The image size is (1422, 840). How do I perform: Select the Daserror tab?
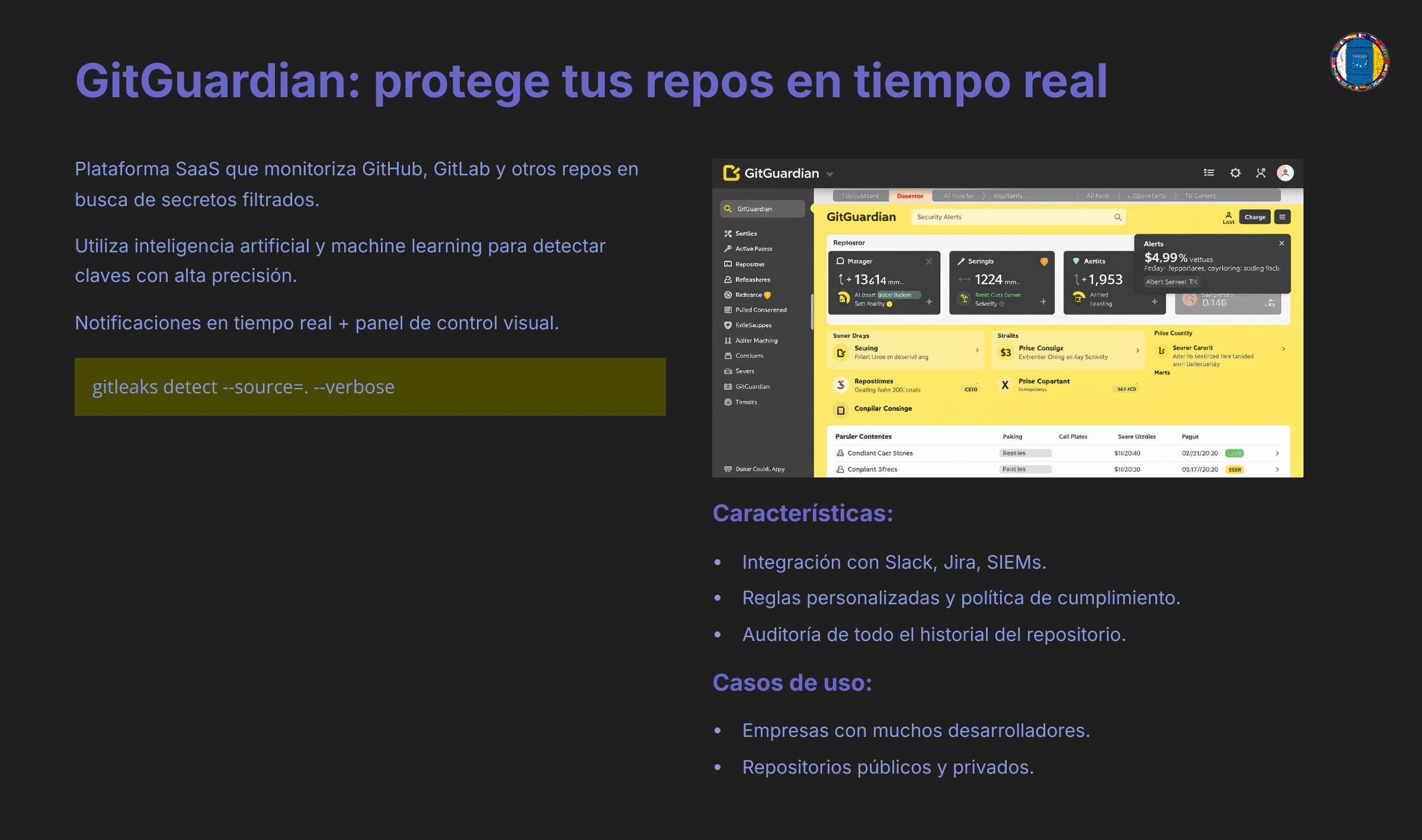(x=910, y=196)
